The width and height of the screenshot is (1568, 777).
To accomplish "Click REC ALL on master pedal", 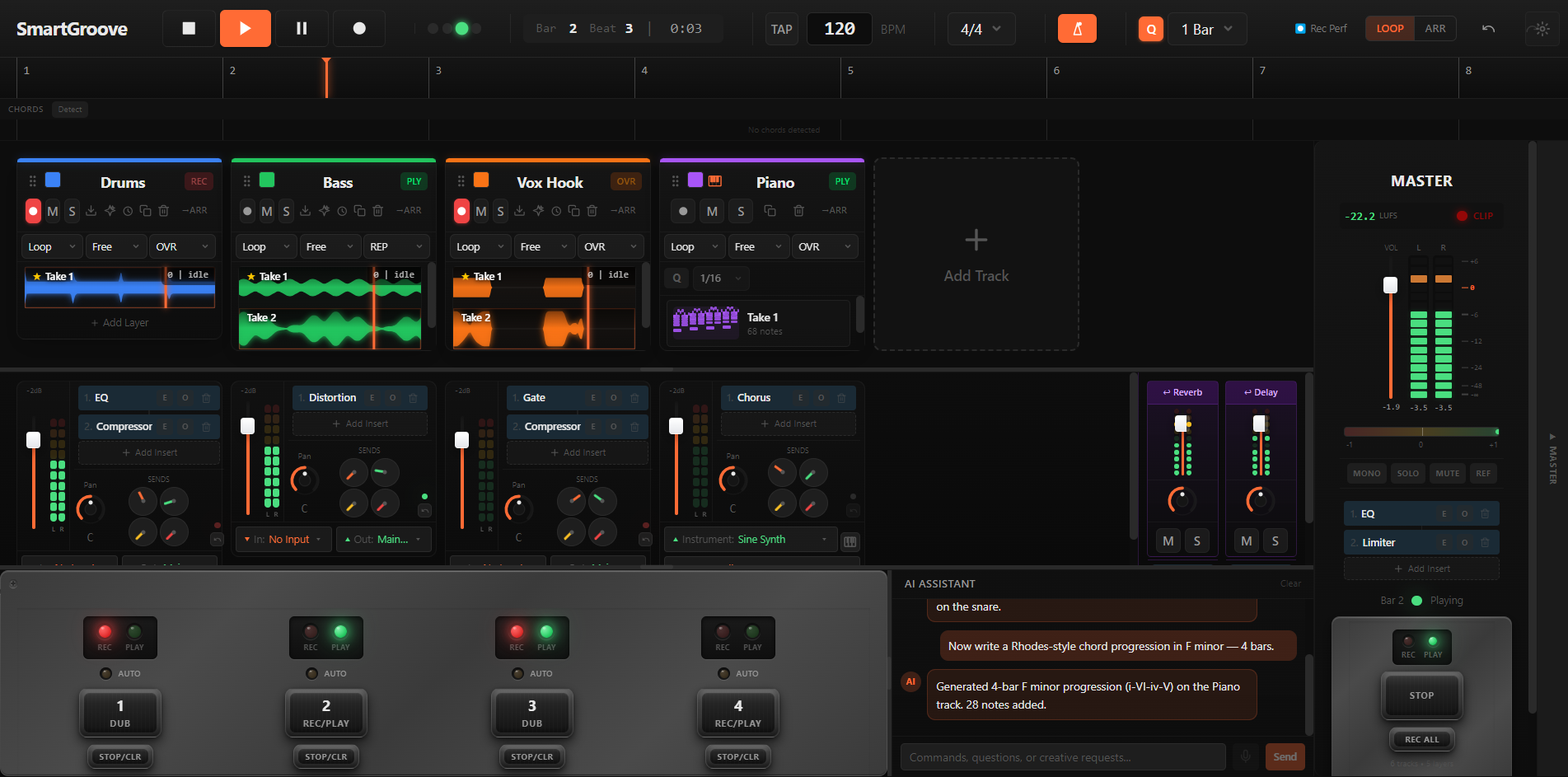I will click(x=1421, y=739).
